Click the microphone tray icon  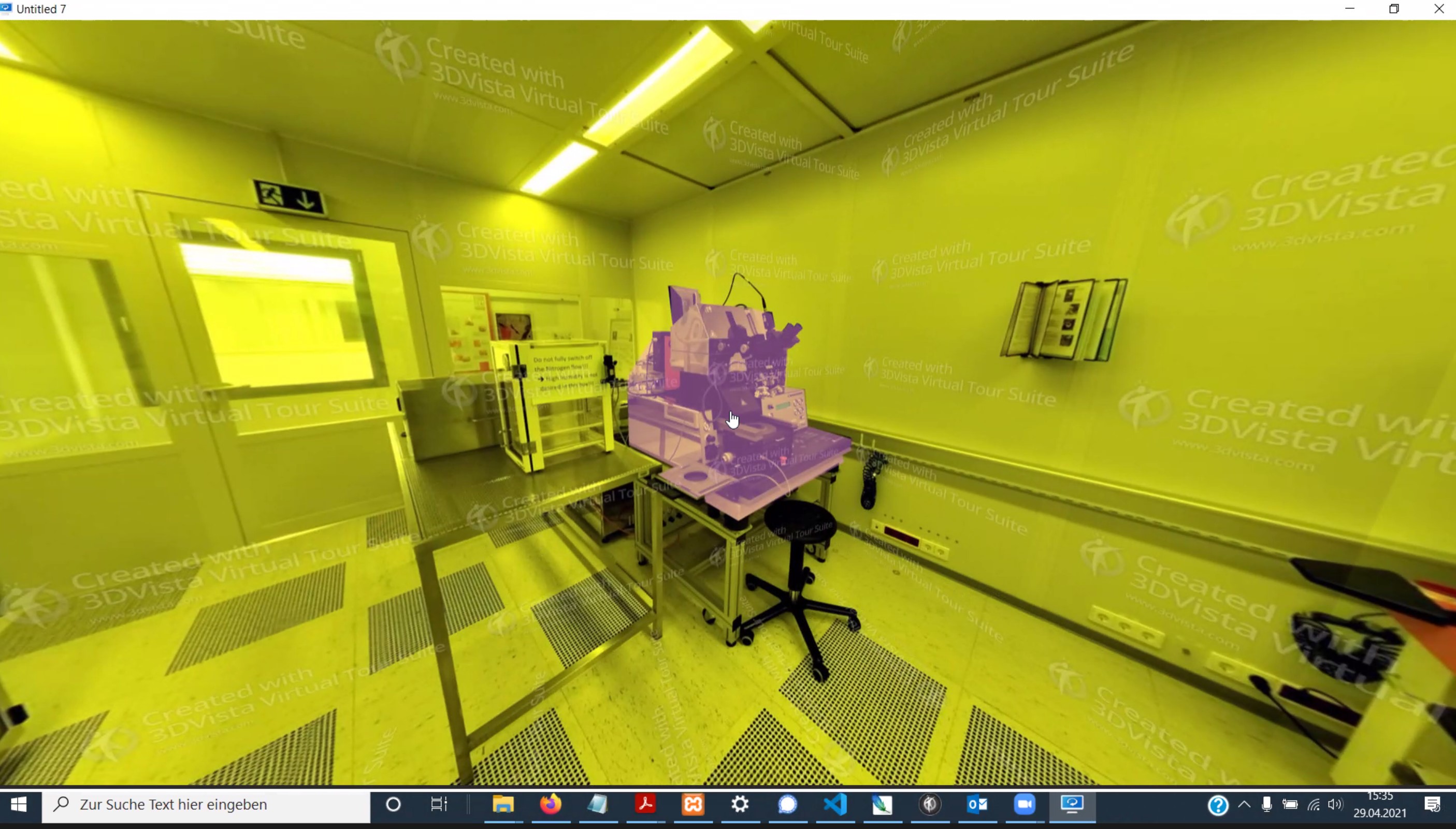pyautogui.click(x=1267, y=805)
